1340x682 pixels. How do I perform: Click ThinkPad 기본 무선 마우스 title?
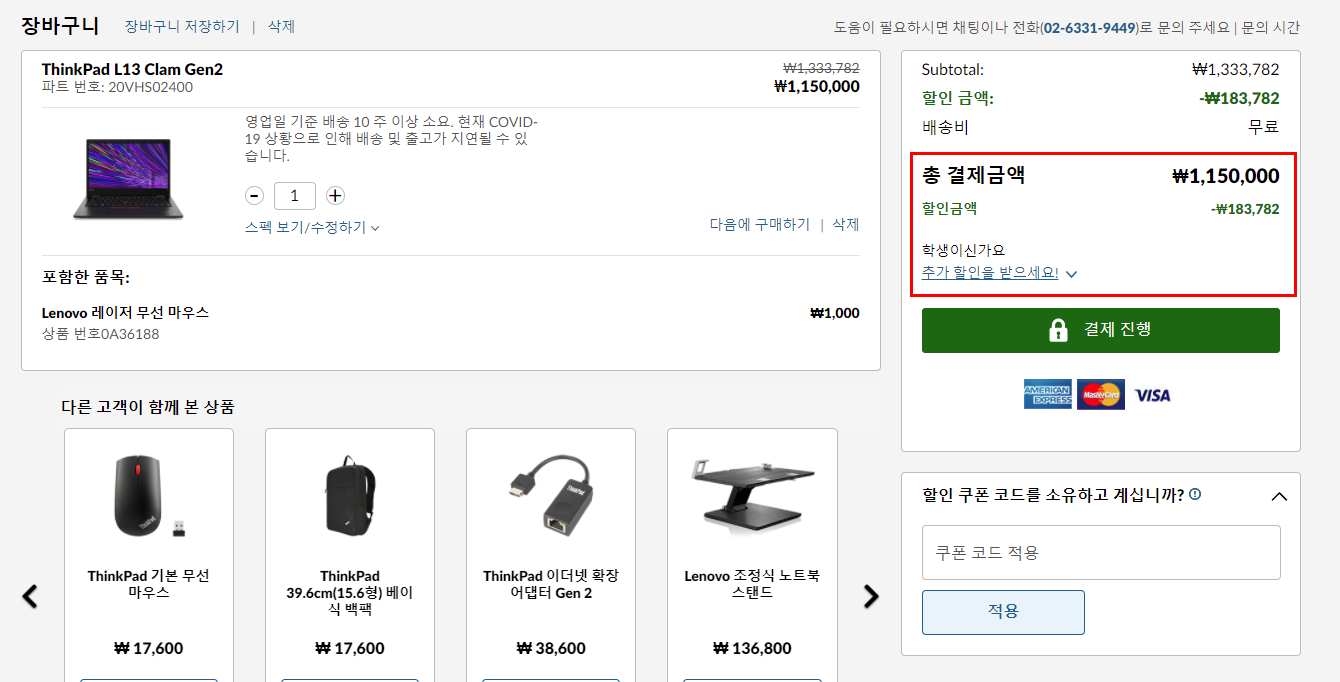(149, 584)
